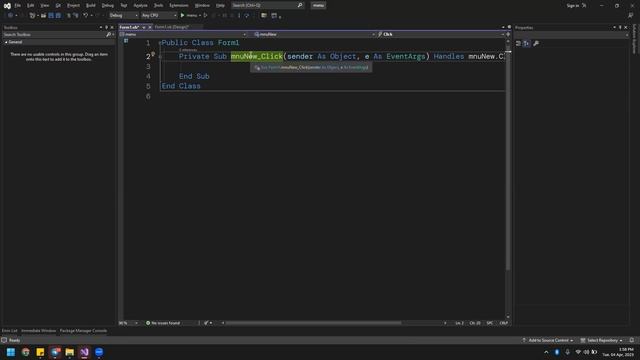
Task: Click the Save All toolbar icon
Action: pyautogui.click(x=58, y=16)
